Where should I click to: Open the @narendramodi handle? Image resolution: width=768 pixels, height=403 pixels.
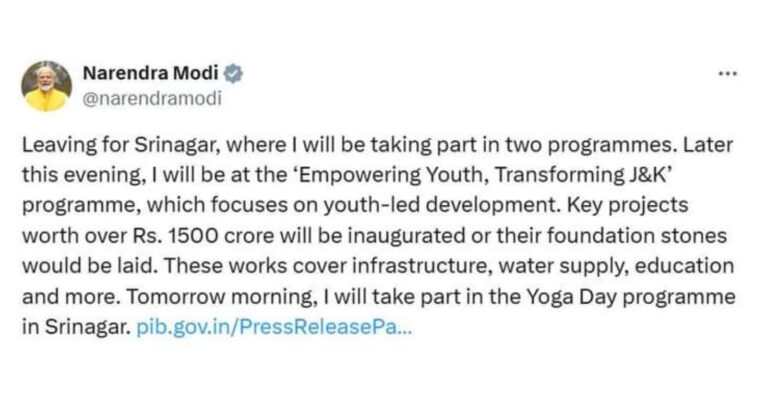click(151, 98)
